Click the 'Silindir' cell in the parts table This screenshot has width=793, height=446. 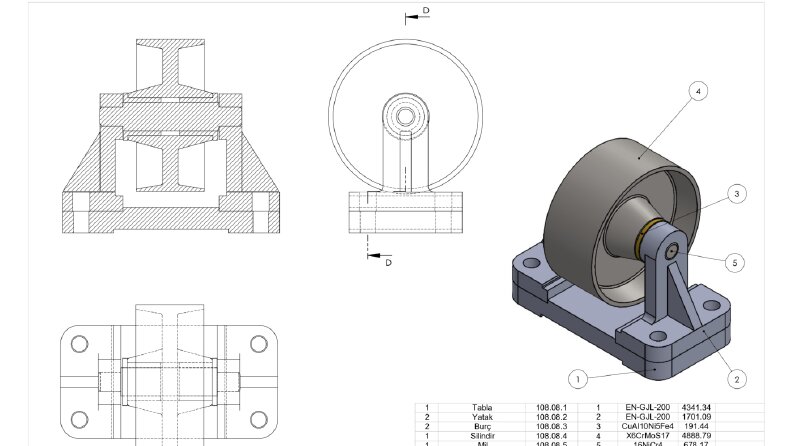coord(482,436)
